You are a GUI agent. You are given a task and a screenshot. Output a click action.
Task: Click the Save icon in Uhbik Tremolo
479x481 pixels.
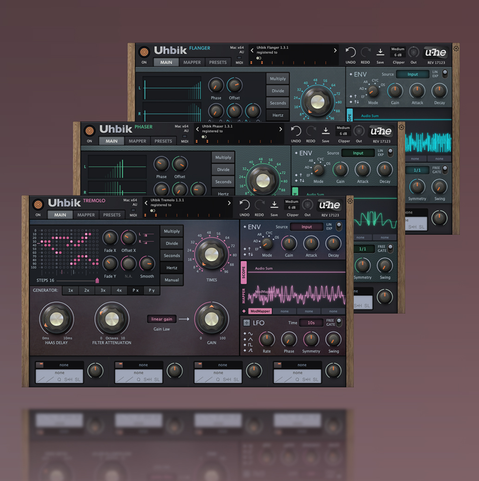tap(274, 205)
